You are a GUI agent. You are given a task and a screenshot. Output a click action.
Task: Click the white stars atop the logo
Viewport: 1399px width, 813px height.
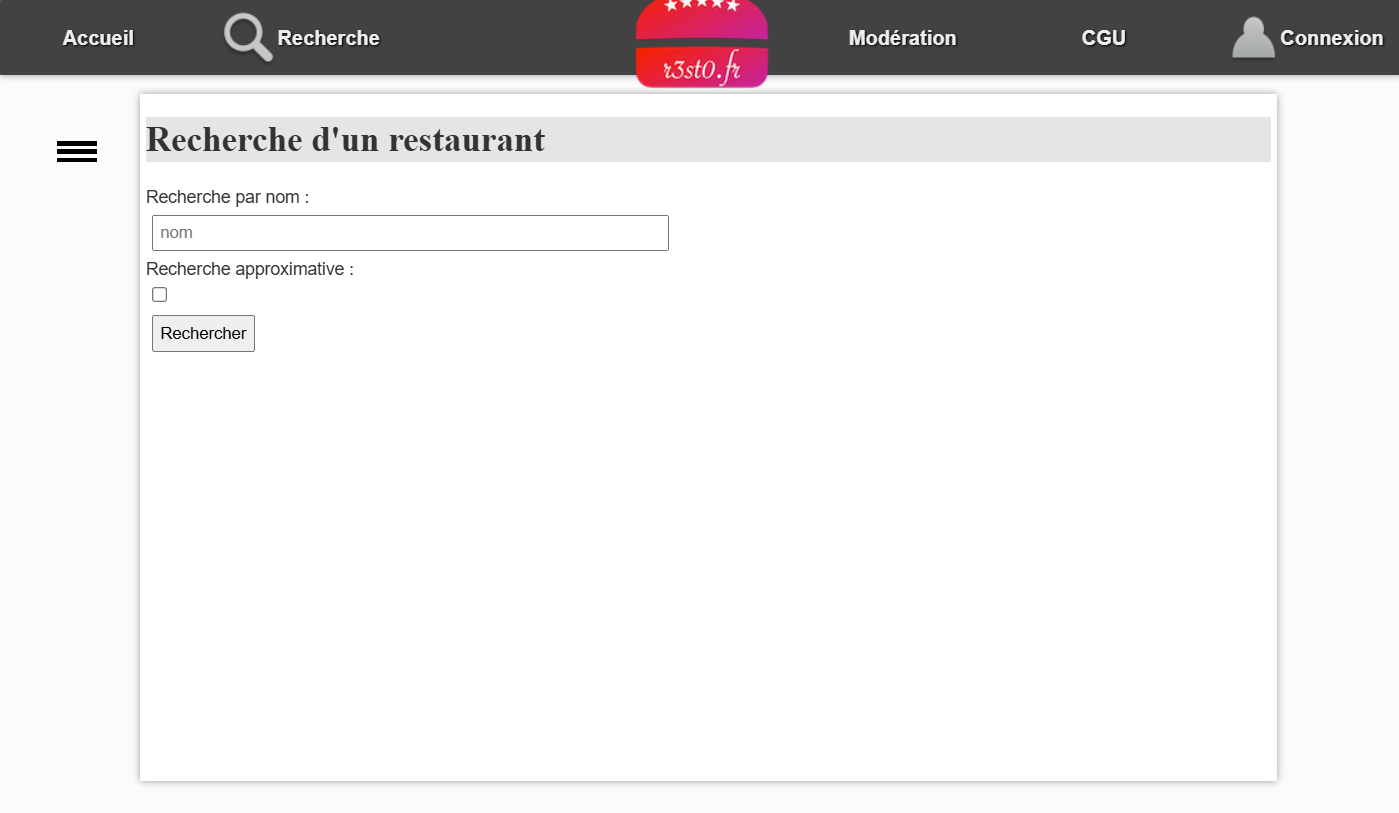[x=701, y=6]
